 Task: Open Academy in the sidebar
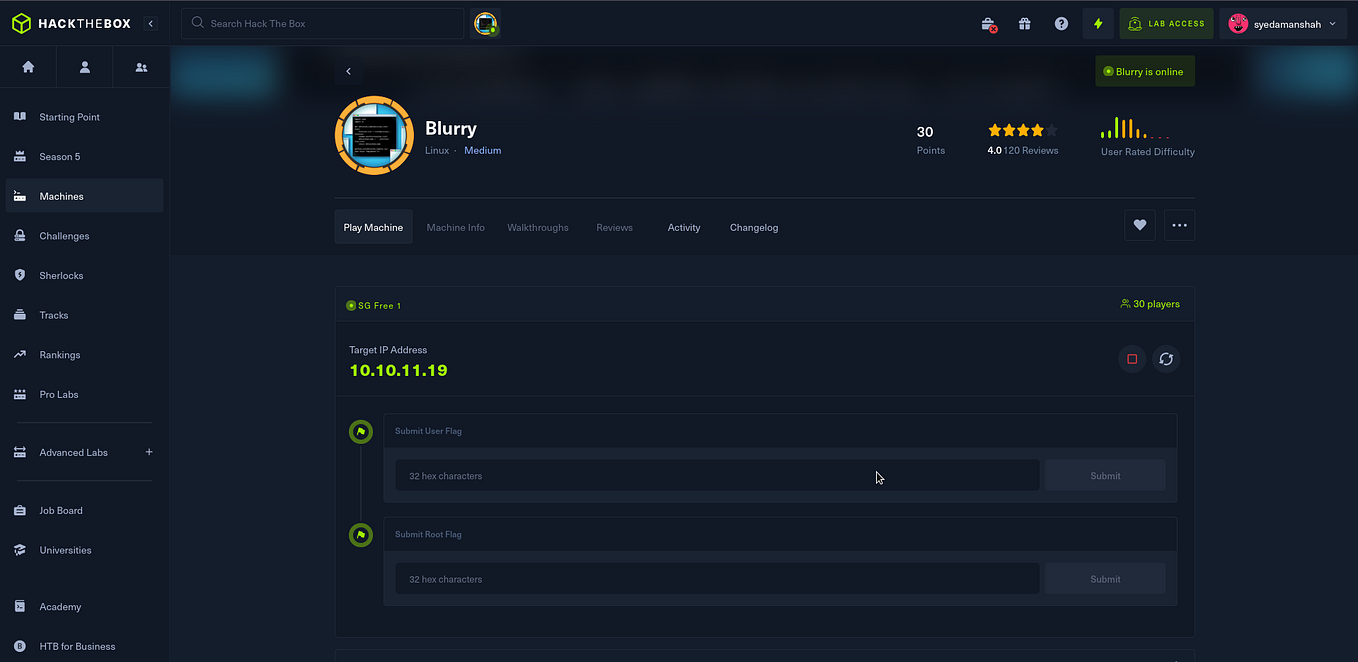point(84,607)
